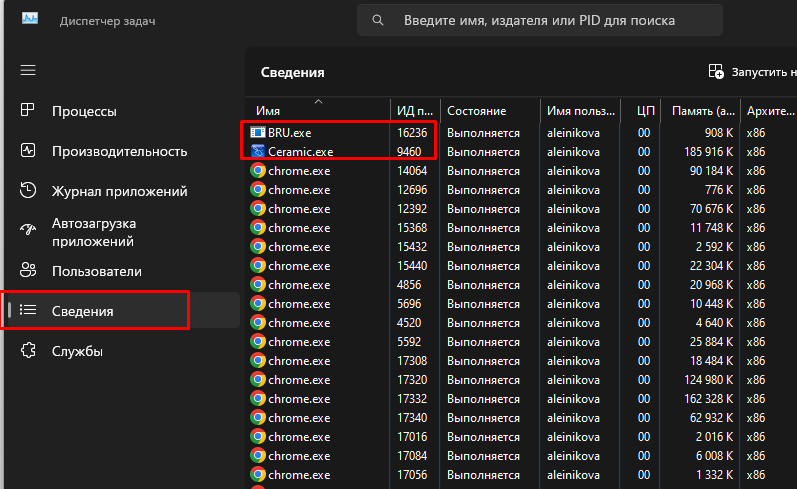Sort by the Архитектура column
Image resolution: width=797 pixels, height=489 pixels.
pyautogui.click(x=769, y=110)
